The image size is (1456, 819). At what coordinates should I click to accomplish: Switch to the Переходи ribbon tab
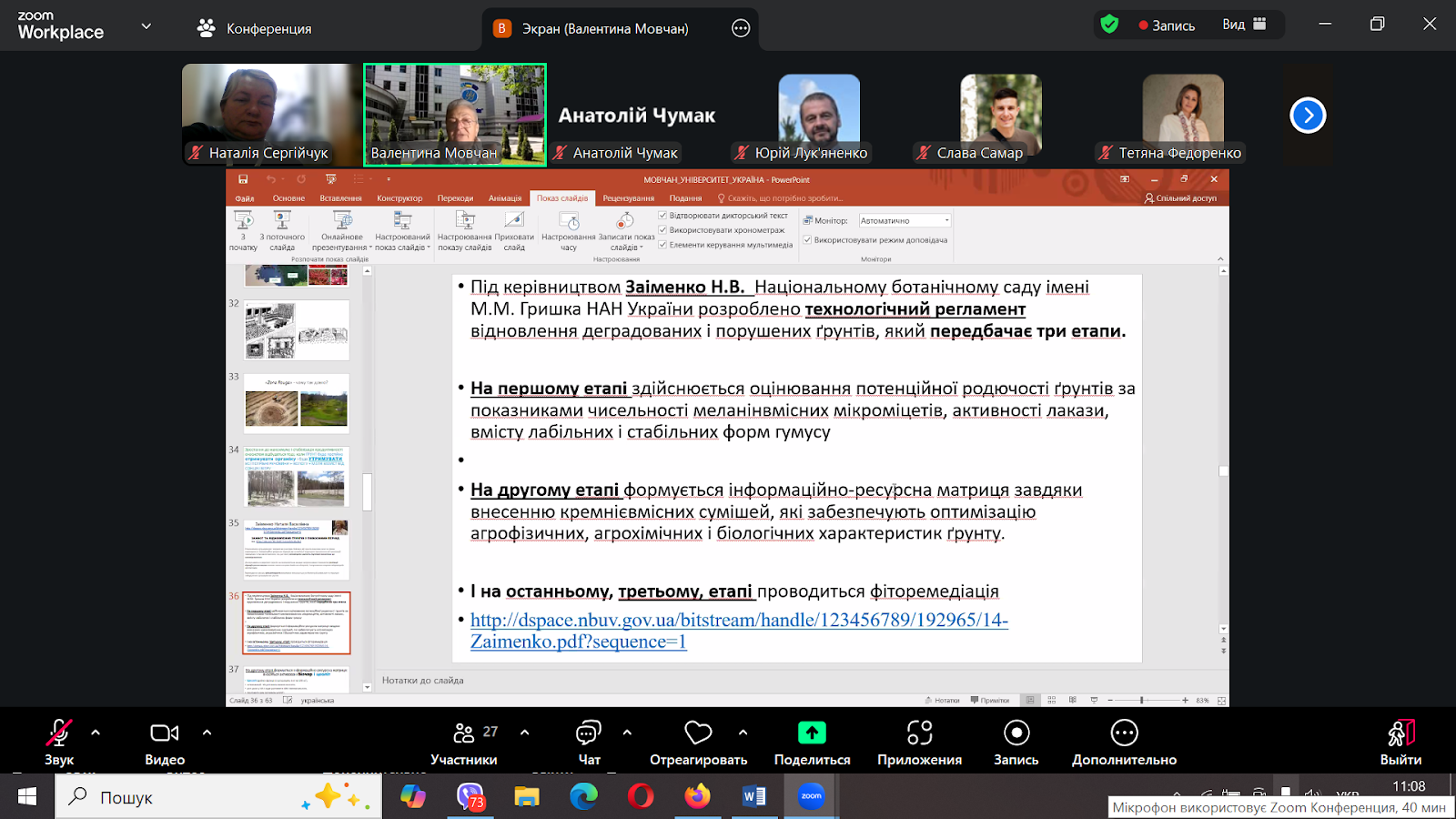click(455, 198)
